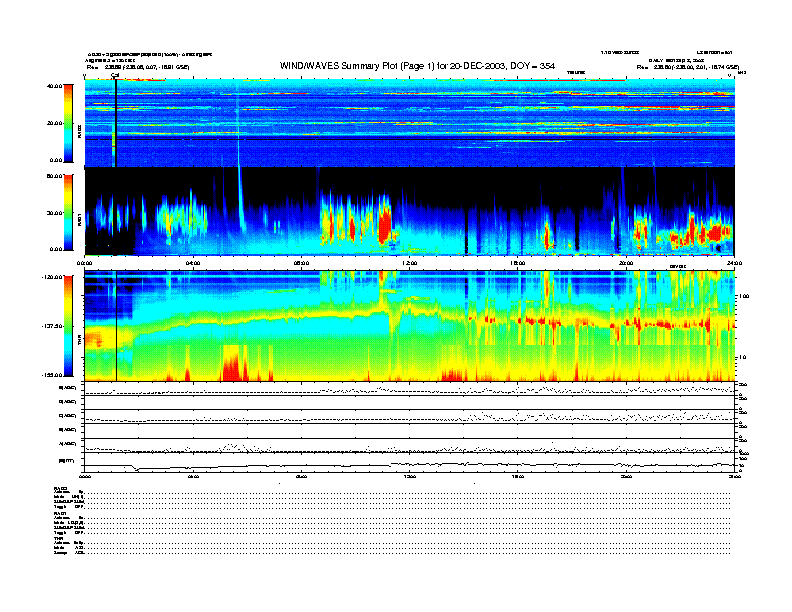Click the RAD1 color scale bar
792x612 pixels.
(x=68, y=213)
